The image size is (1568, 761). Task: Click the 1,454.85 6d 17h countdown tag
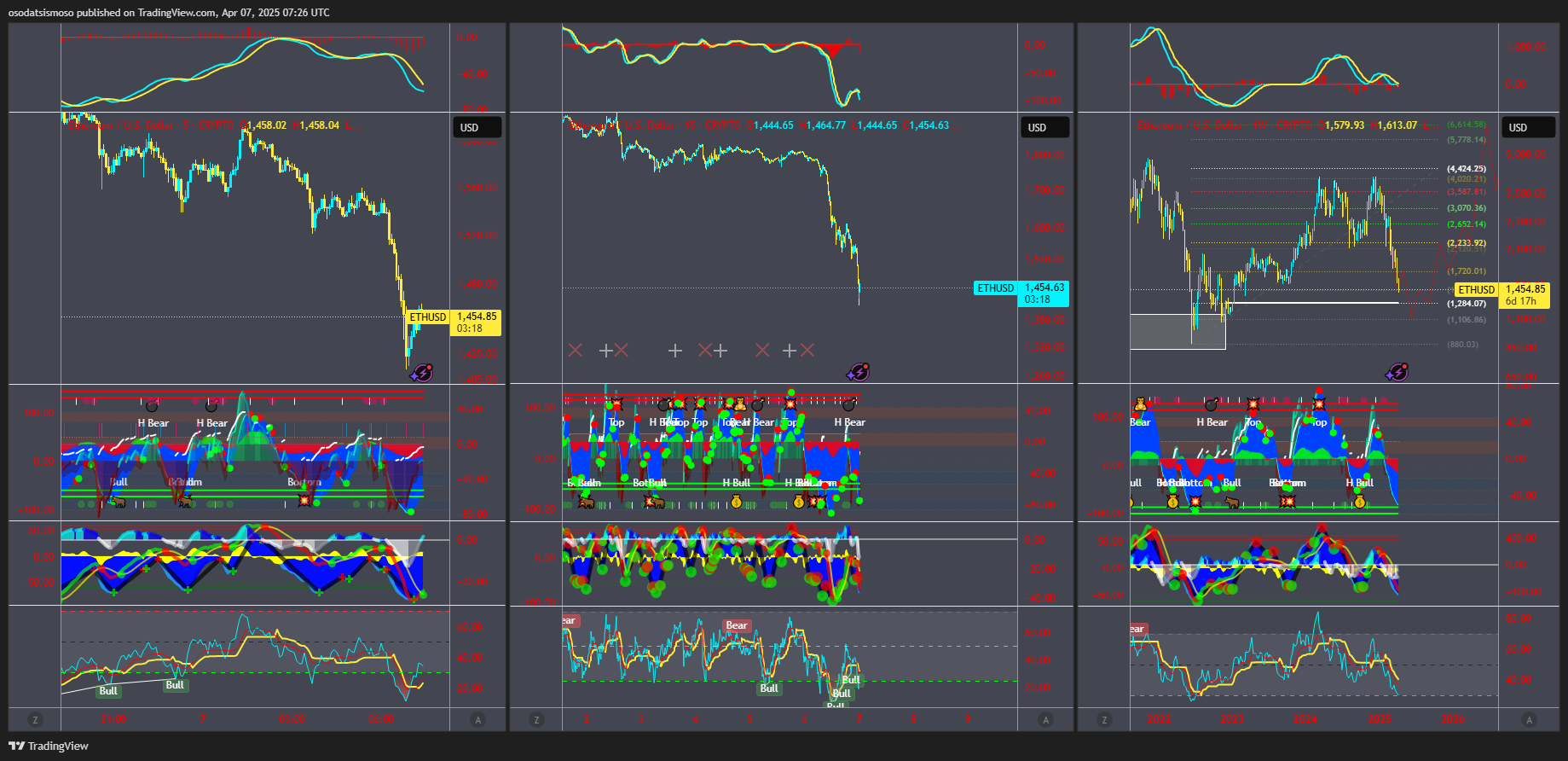pyautogui.click(x=1525, y=295)
